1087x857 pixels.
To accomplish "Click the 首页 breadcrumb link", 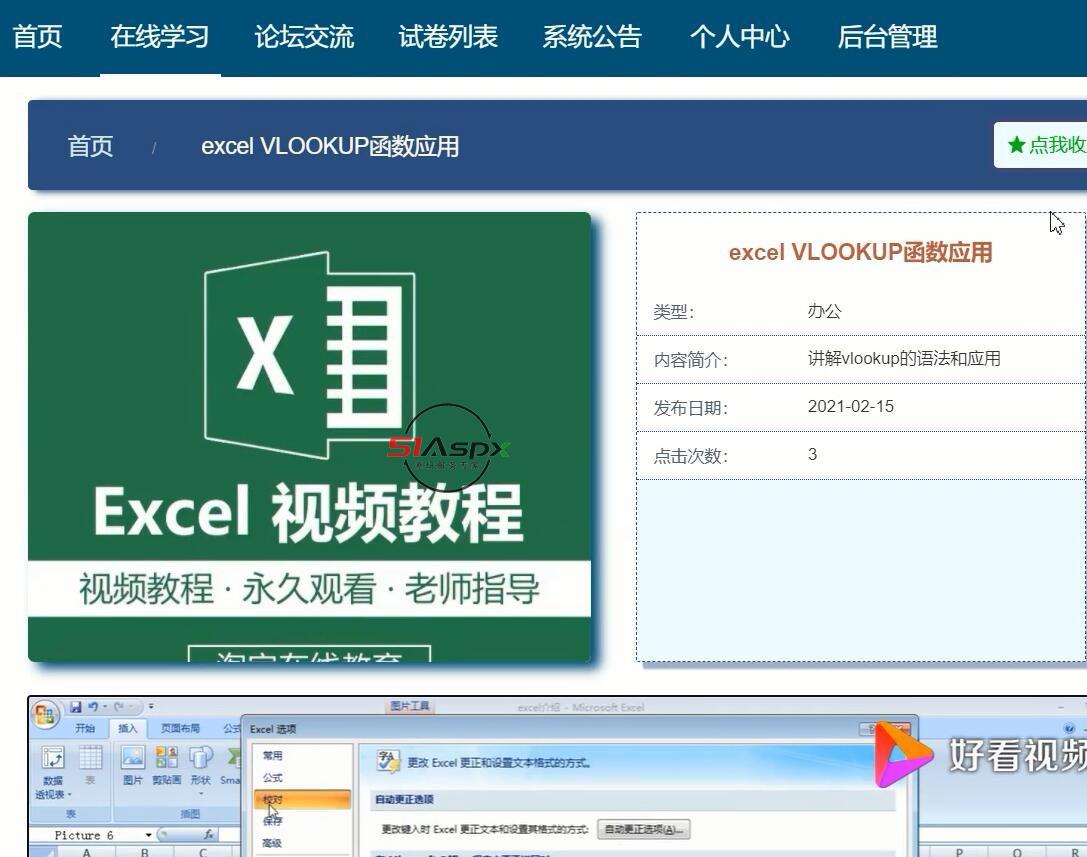I will (90, 146).
